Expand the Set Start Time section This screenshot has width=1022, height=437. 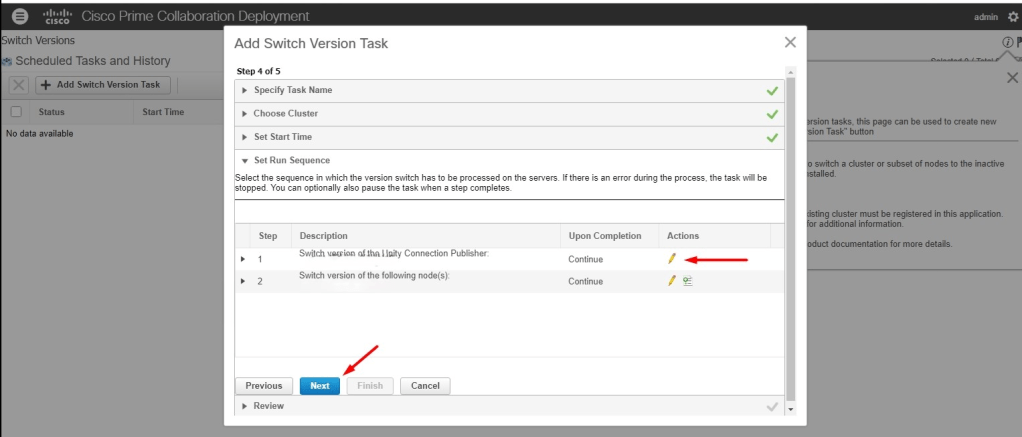tap(245, 137)
